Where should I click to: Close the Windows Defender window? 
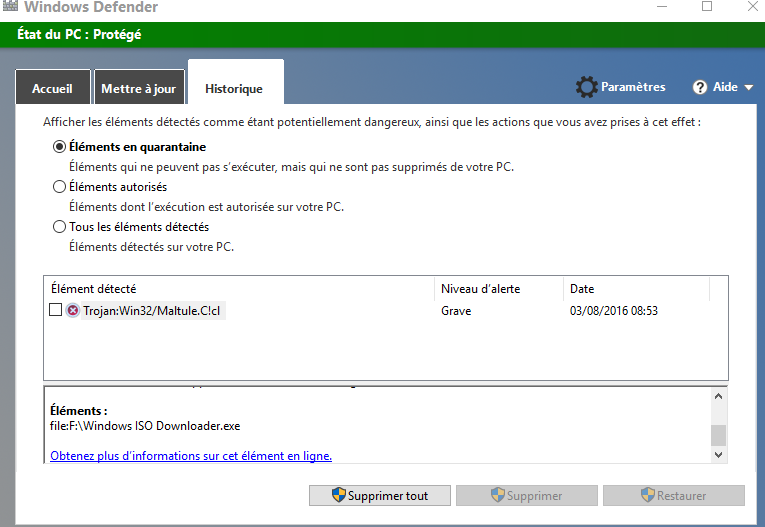coord(753,6)
